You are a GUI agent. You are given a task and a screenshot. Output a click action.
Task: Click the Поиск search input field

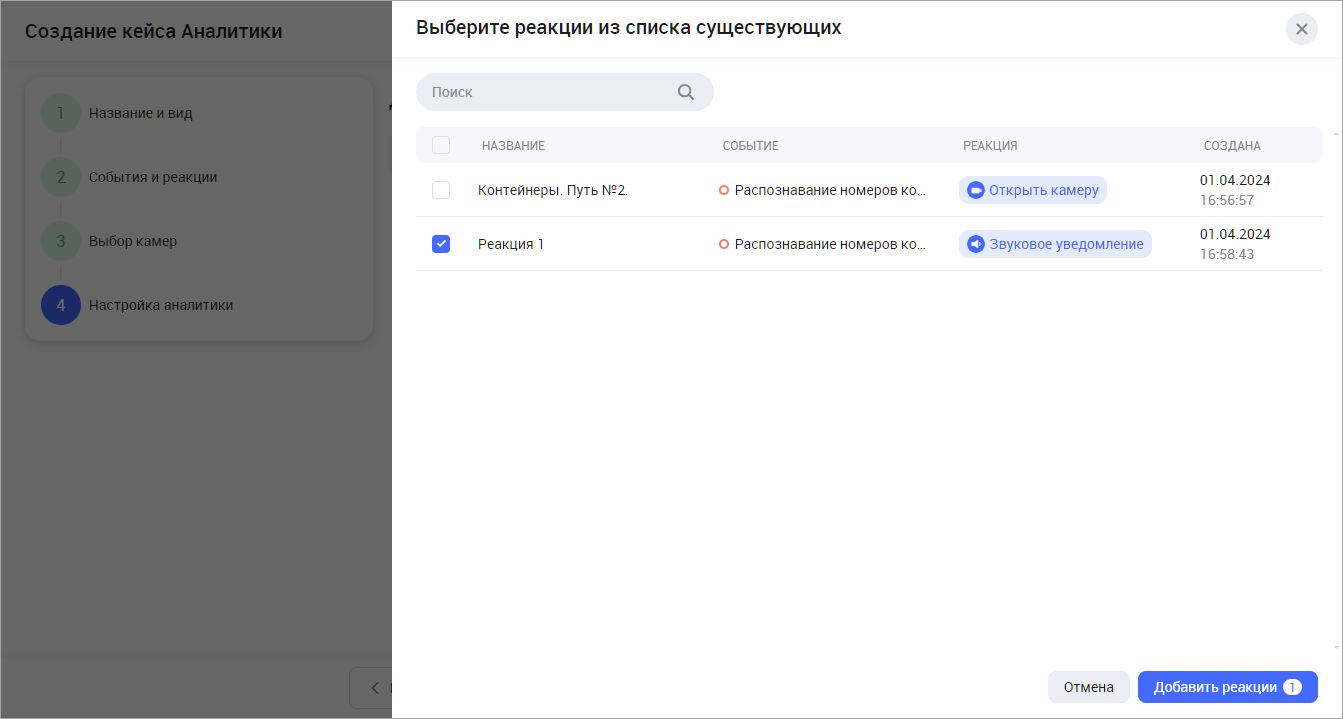550,92
